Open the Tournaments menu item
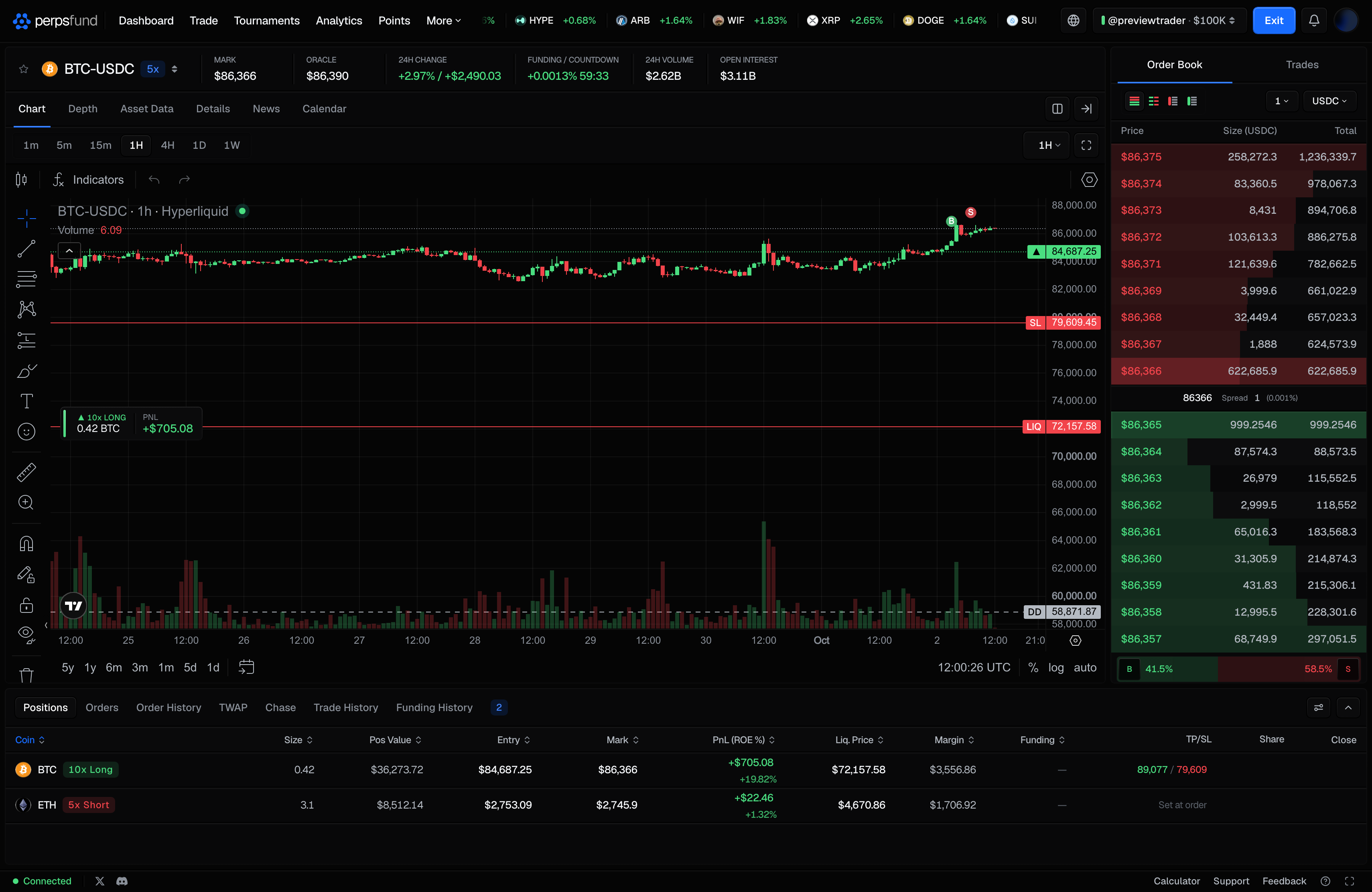Viewport: 1372px width, 892px height. (x=266, y=21)
